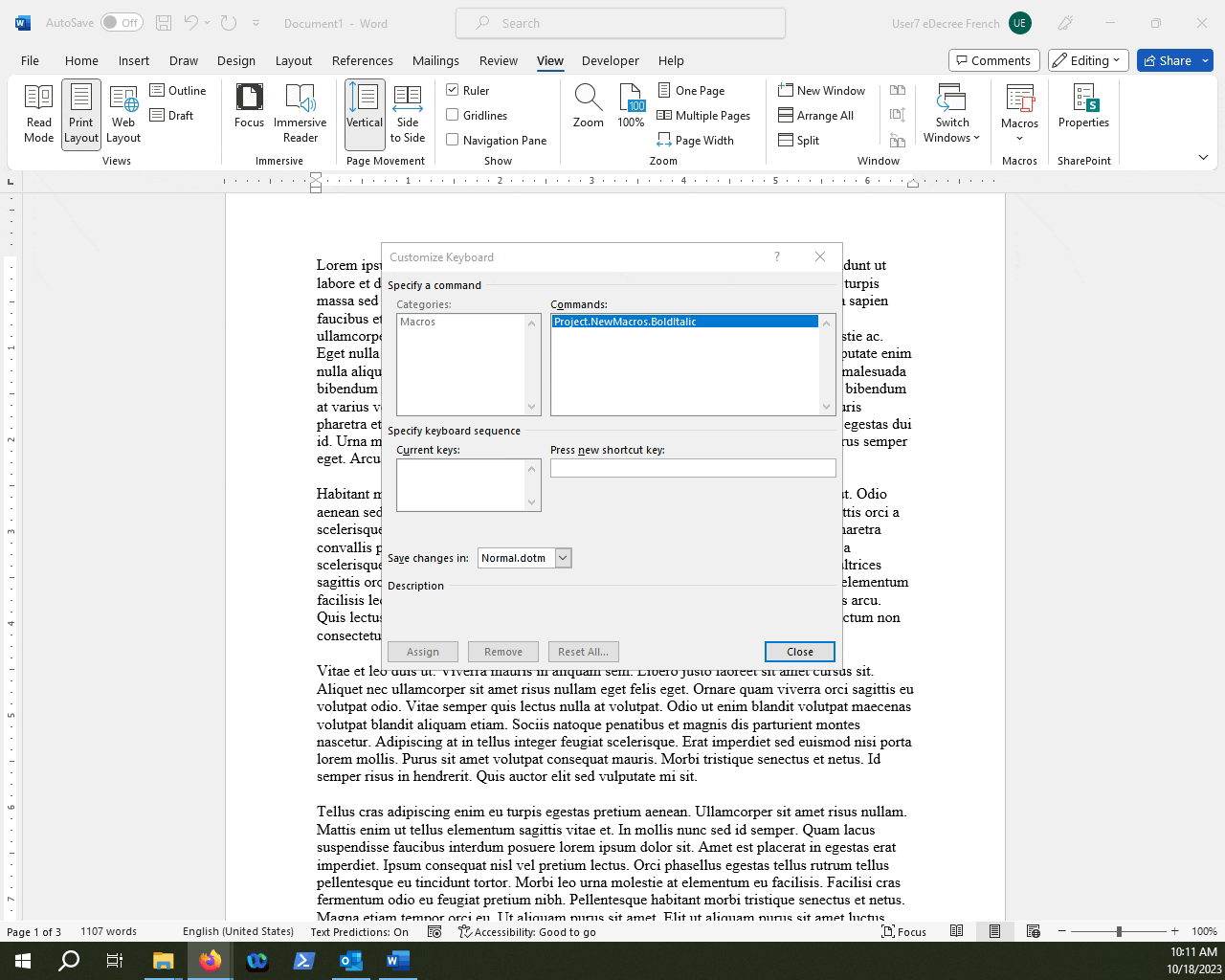Image resolution: width=1225 pixels, height=980 pixels.
Task: Expand the Save changes in dropdown
Action: 563,558
